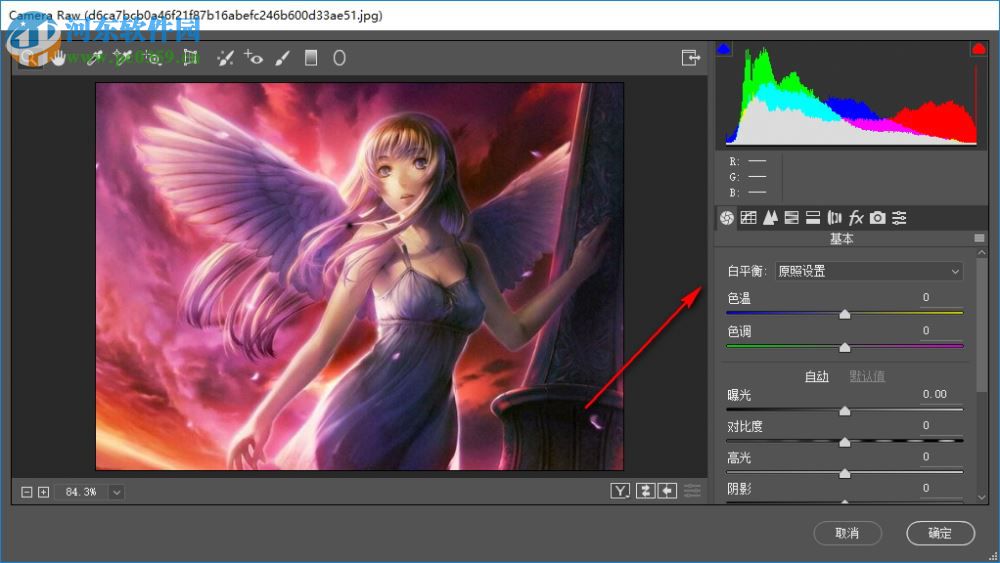Click the histogram display
Image resolution: width=1000 pixels, height=563 pixels.
851,96
